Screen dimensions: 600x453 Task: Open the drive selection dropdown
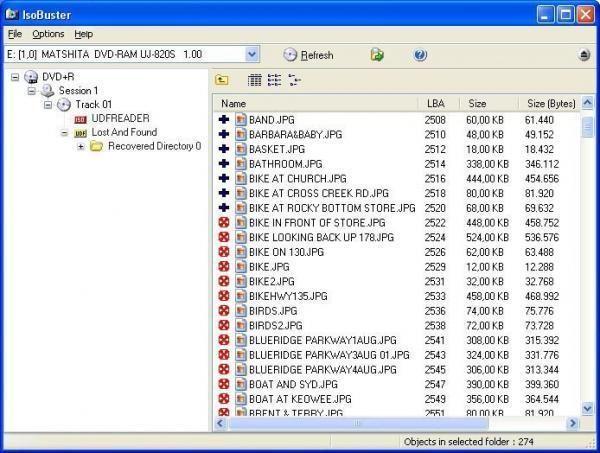click(252, 54)
